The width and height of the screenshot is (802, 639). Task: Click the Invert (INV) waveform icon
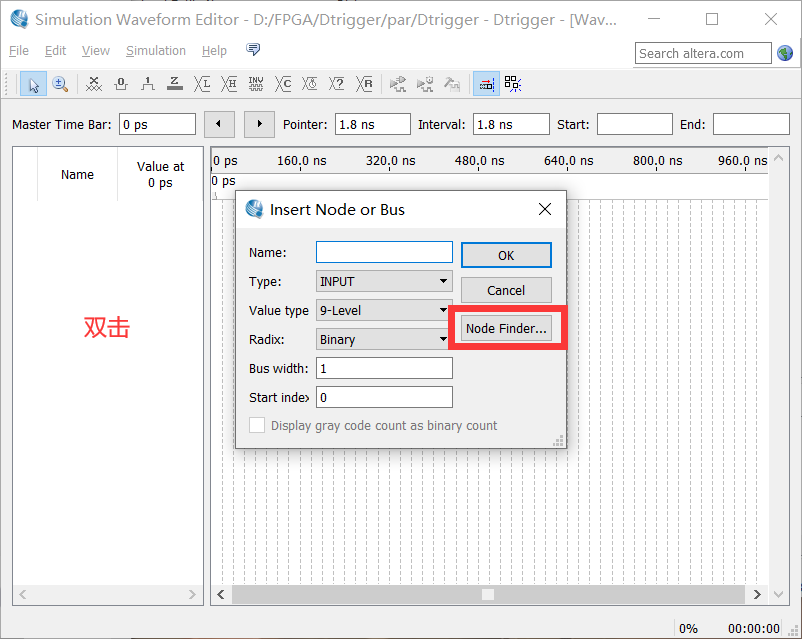click(x=256, y=84)
